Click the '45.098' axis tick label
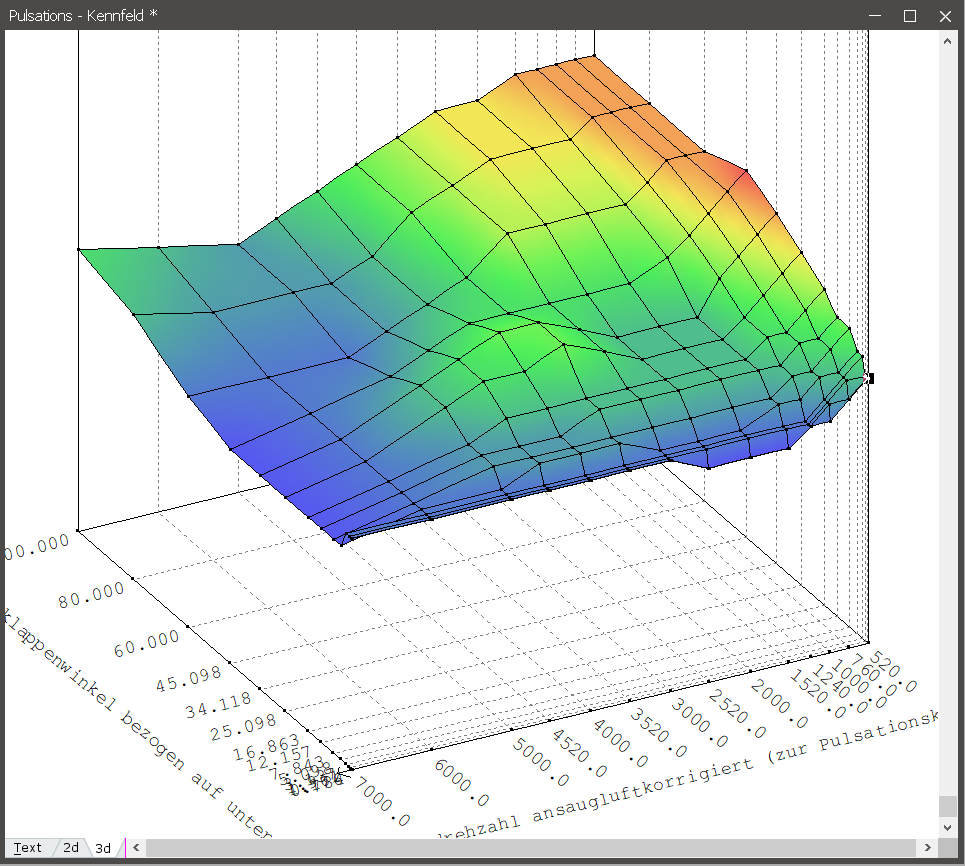This screenshot has width=965, height=866. tap(188, 678)
